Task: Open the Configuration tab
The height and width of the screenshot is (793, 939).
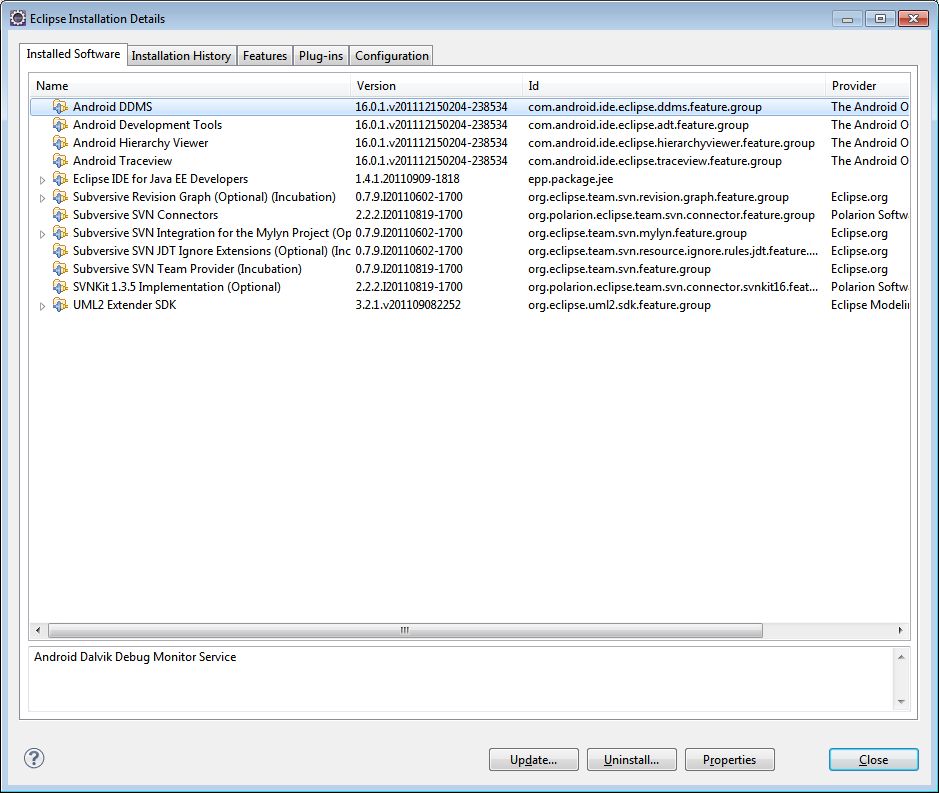Action: click(392, 56)
